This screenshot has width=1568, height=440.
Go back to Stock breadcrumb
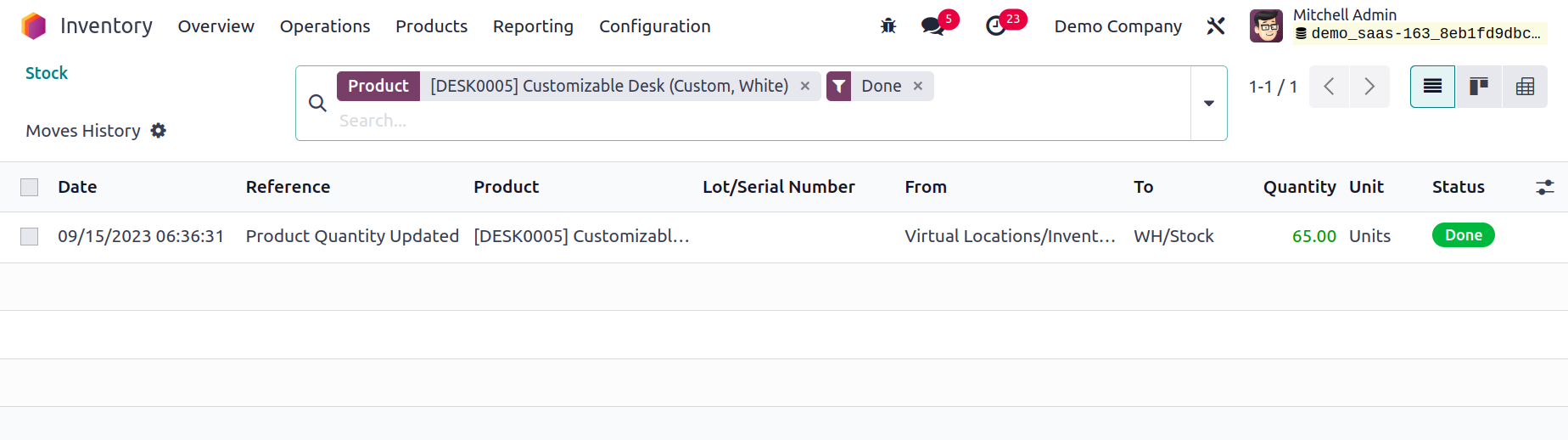point(47,73)
